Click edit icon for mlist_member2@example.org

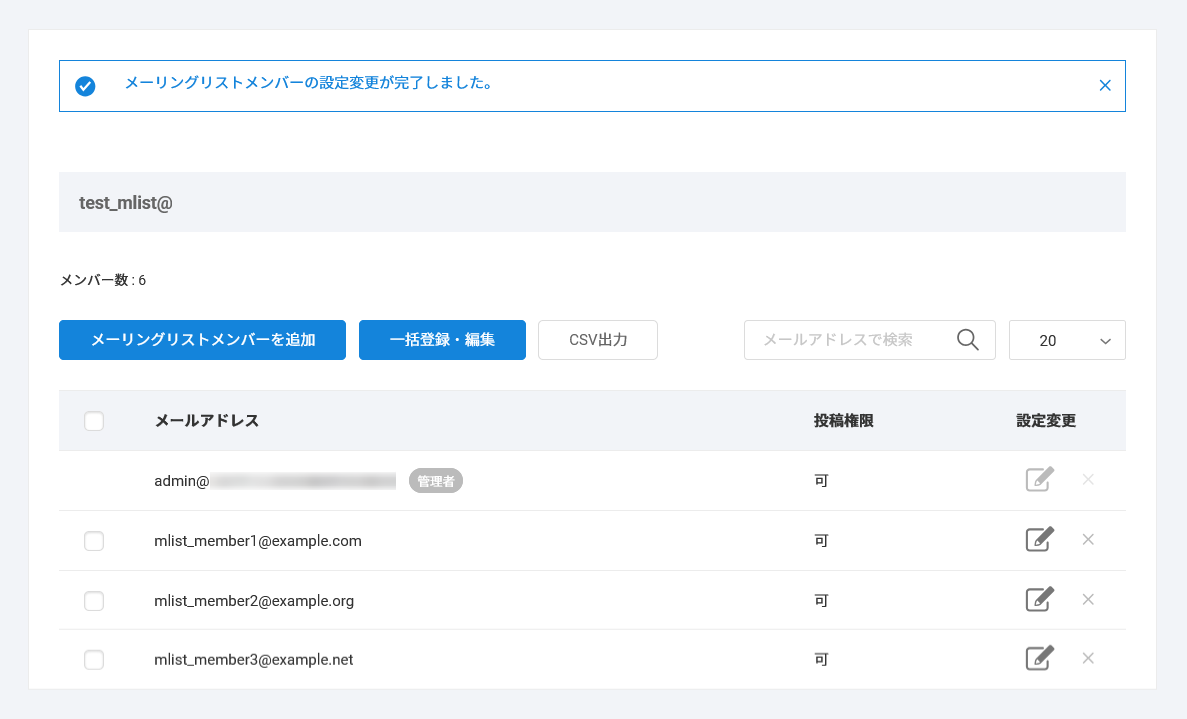(x=1040, y=600)
